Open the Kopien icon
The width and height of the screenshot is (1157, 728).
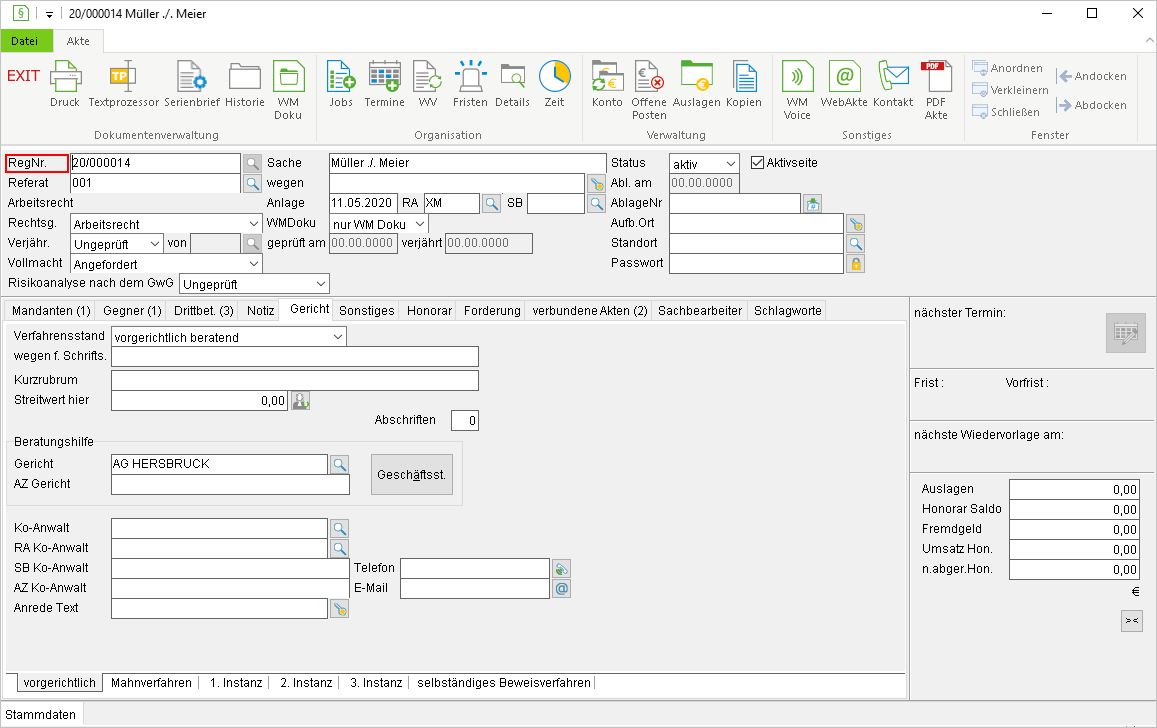(x=744, y=83)
